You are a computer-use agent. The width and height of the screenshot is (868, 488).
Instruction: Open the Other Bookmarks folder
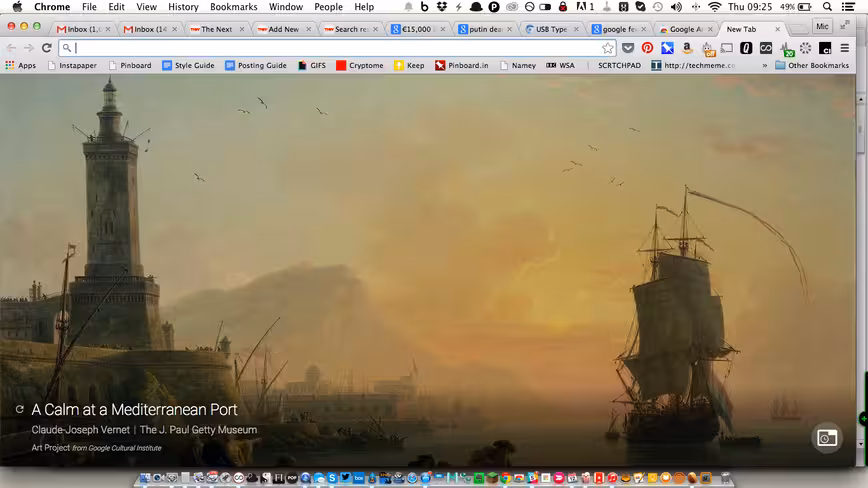coord(812,65)
